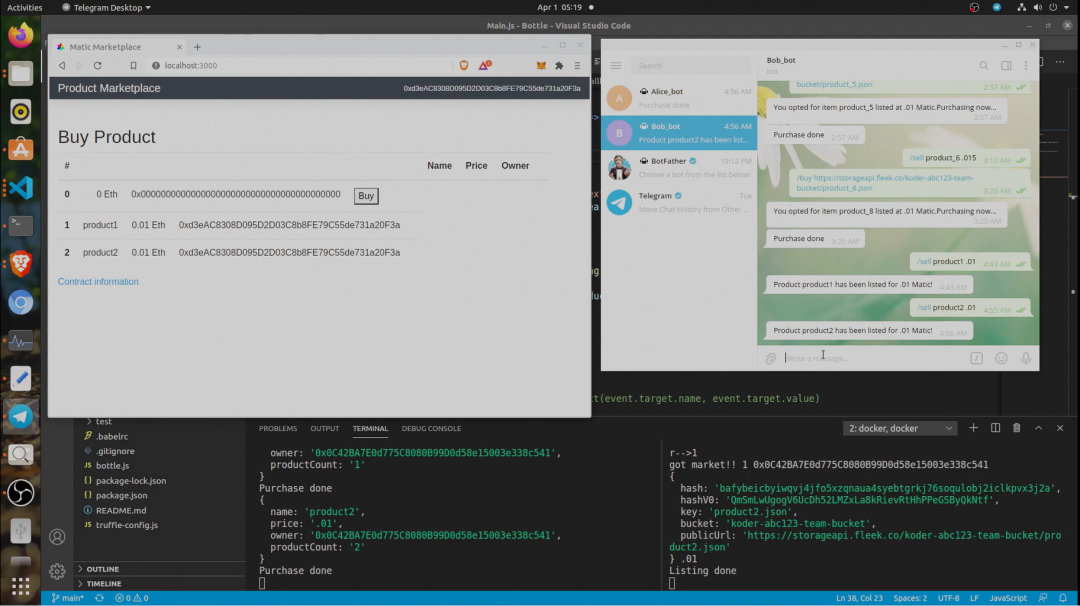This screenshot has width=1080, height=606.
Task: Open .babelrc file
Action: (x=112, y=436)
